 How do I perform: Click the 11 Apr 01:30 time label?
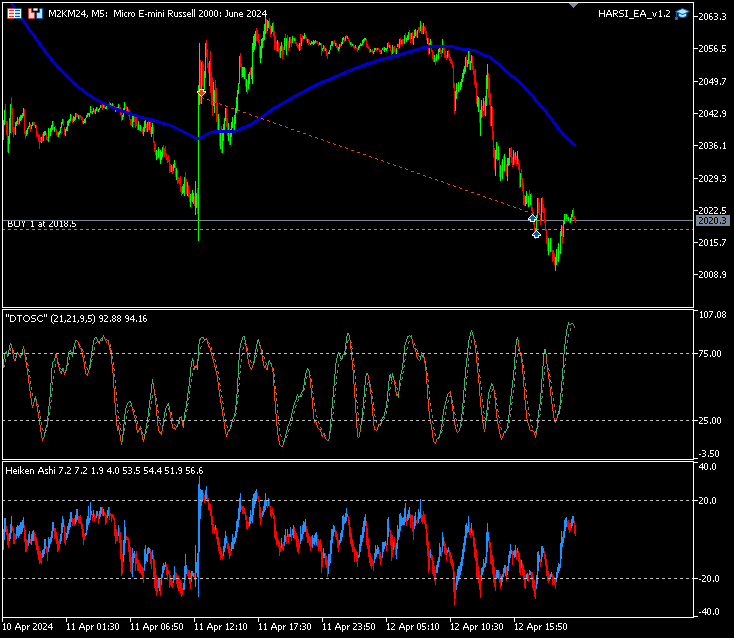pyautogui.click(x=93, y=627)
